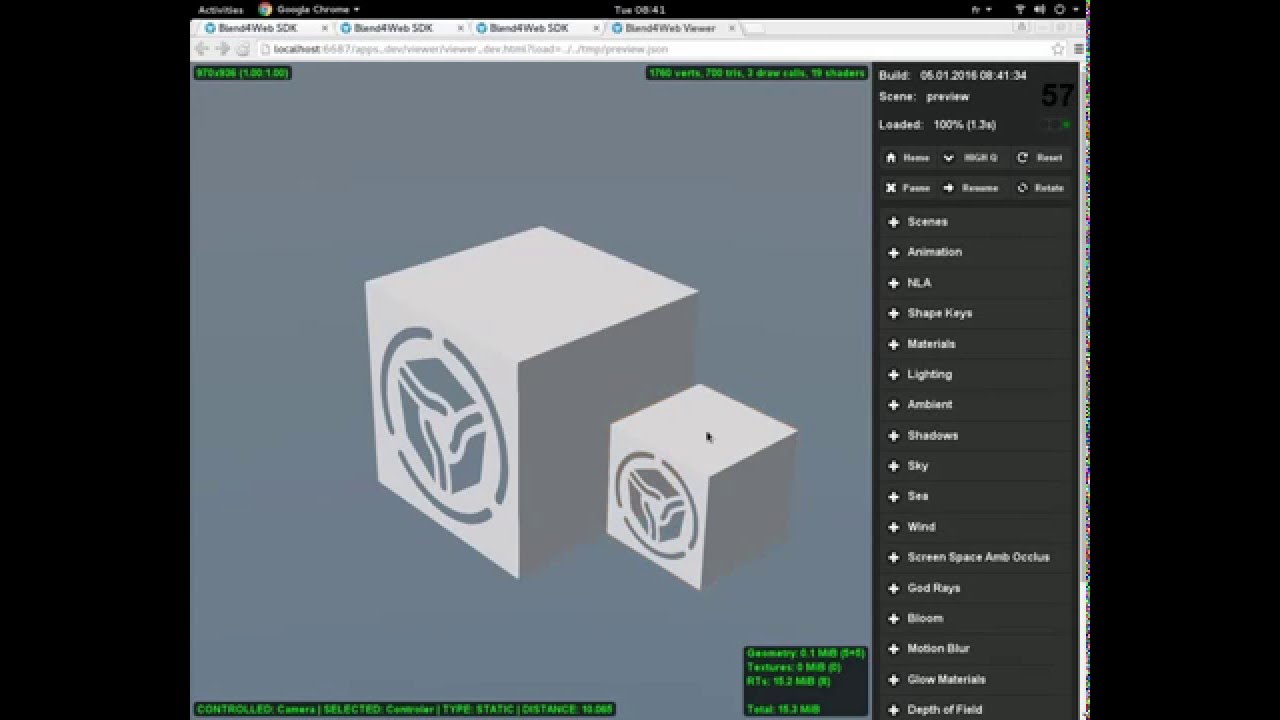Image resolution: width=1280 pixels, height=720 pixels.
Task: Expand the Shape Keys section
Action: click(976, 313)
